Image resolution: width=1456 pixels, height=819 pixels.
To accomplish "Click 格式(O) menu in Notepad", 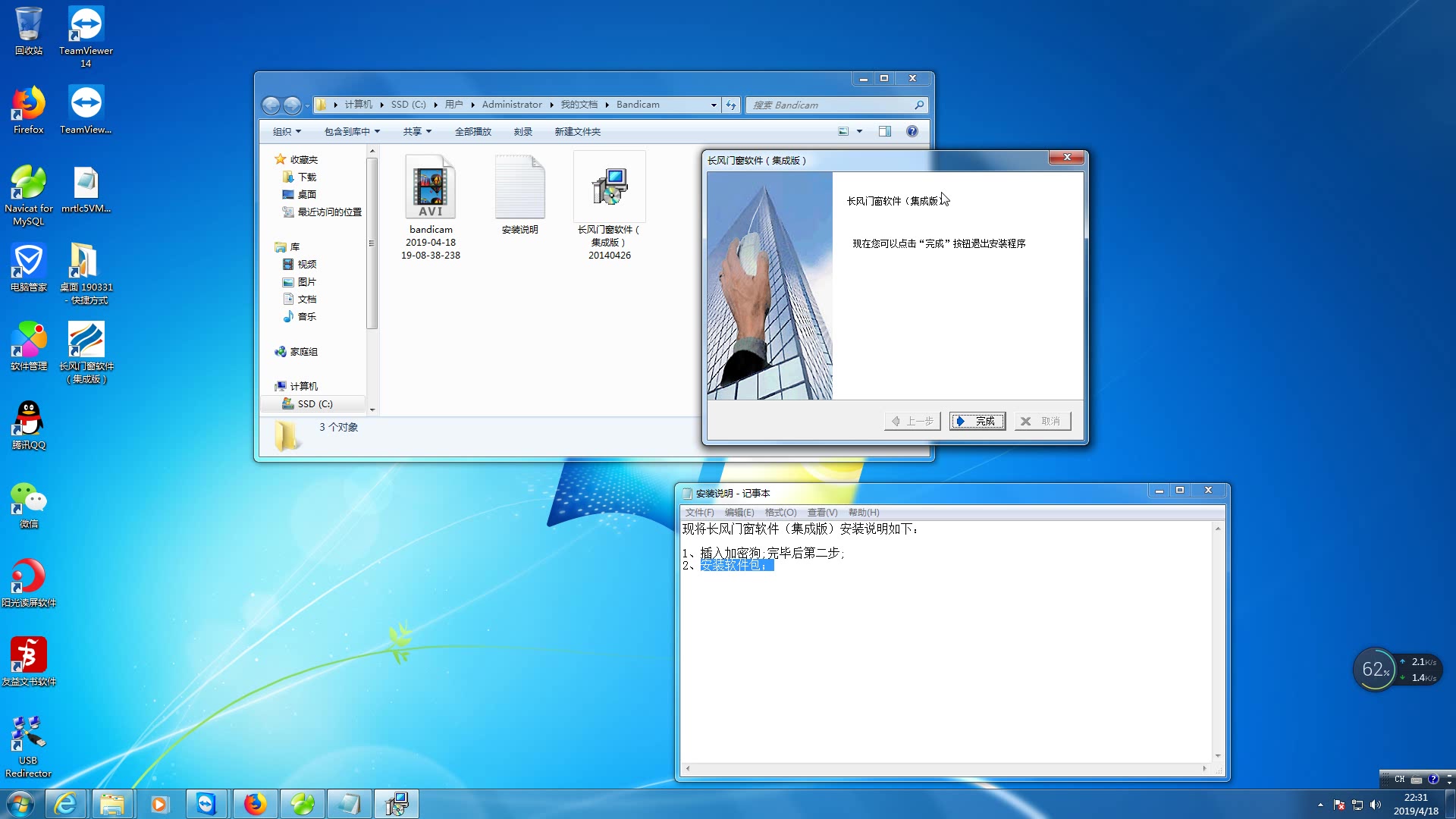I will (779, 512).
